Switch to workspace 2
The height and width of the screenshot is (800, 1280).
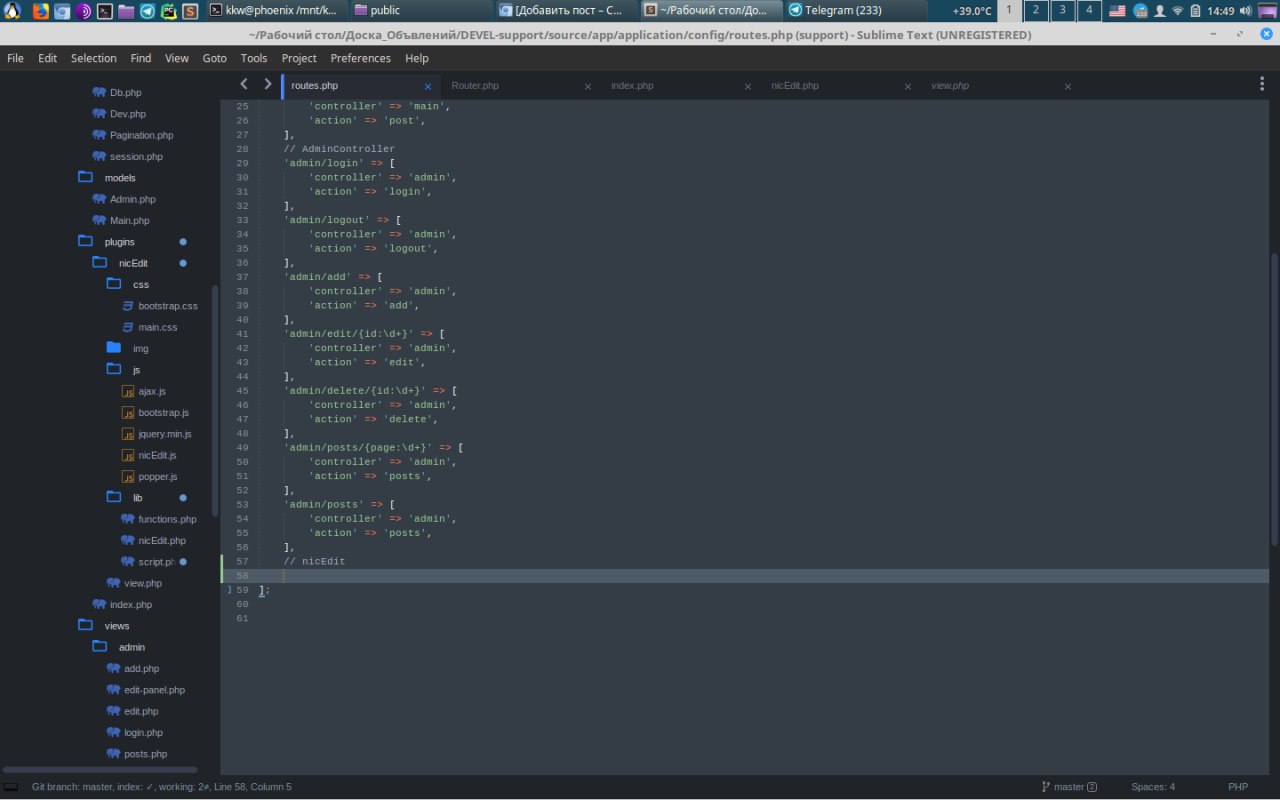1035,11
